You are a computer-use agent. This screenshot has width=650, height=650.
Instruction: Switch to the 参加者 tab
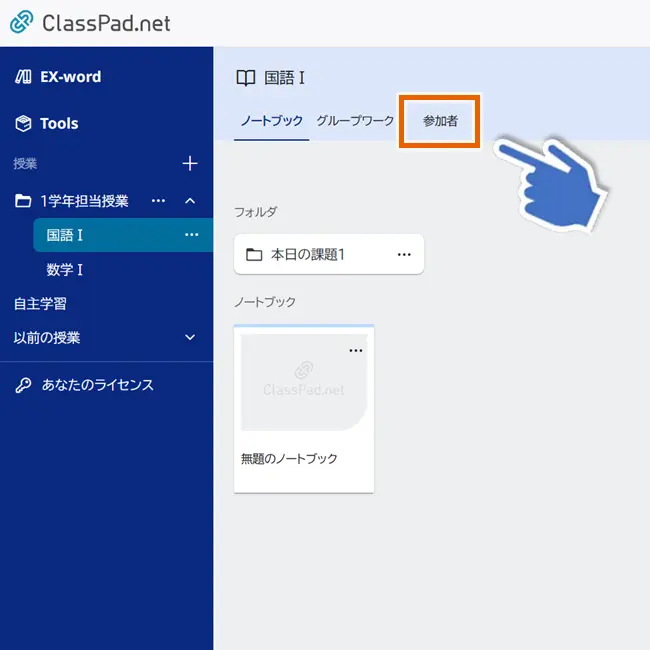[440, 121]
